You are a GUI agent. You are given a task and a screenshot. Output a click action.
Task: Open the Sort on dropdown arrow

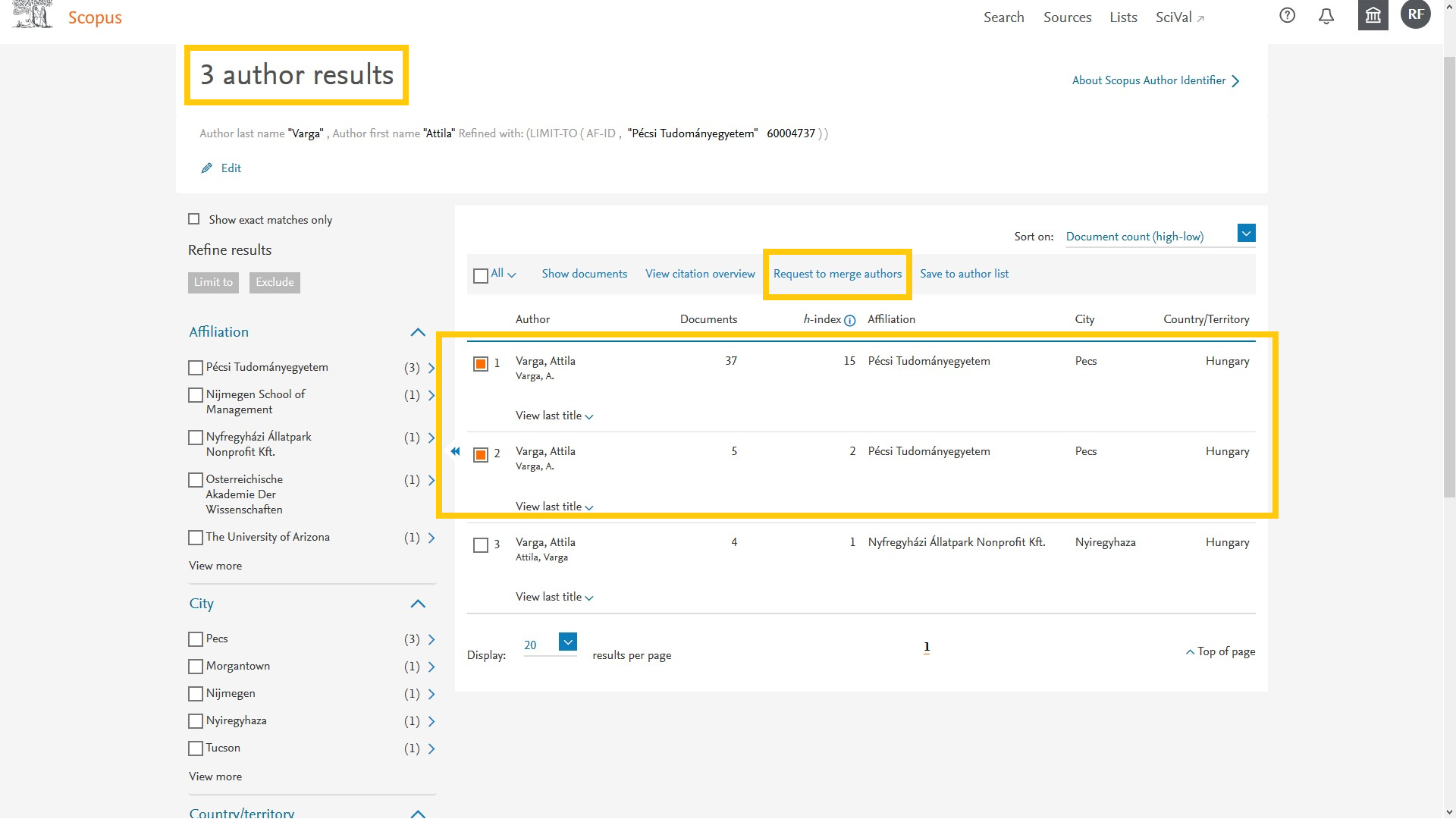tap(1246, 233)
